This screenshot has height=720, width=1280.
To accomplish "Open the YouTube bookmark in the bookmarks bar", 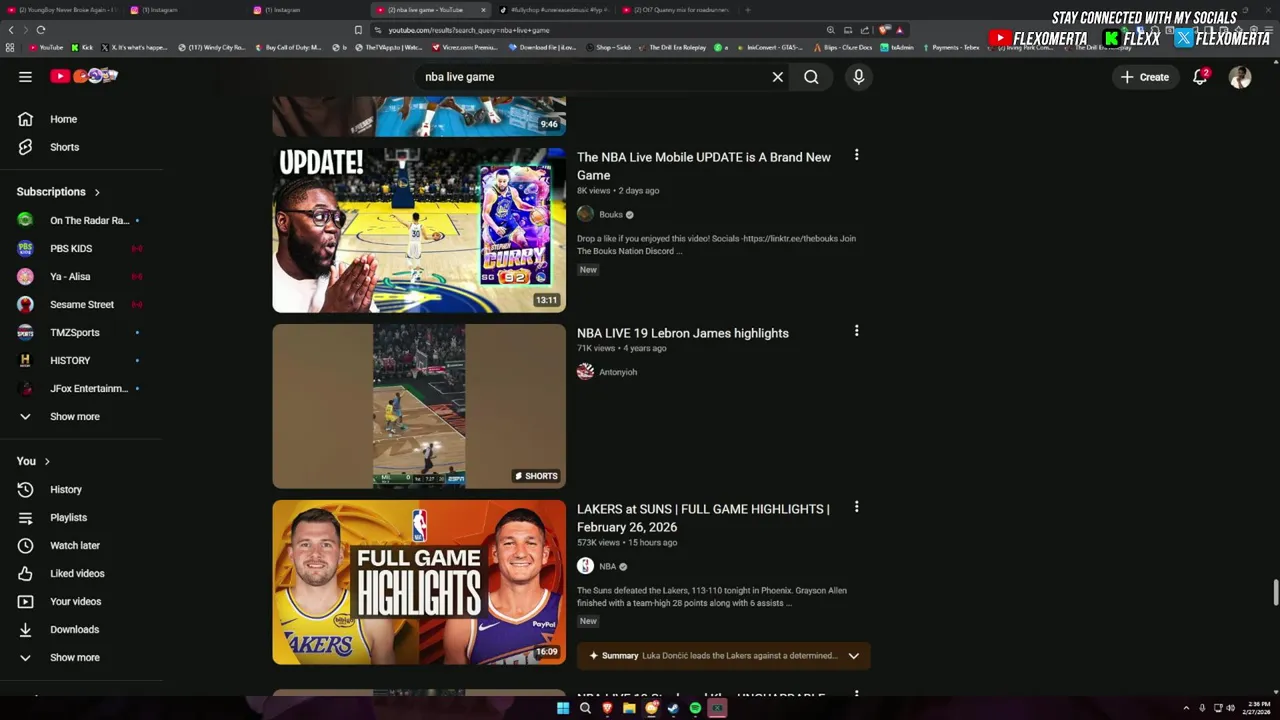I will coord(46,47).
